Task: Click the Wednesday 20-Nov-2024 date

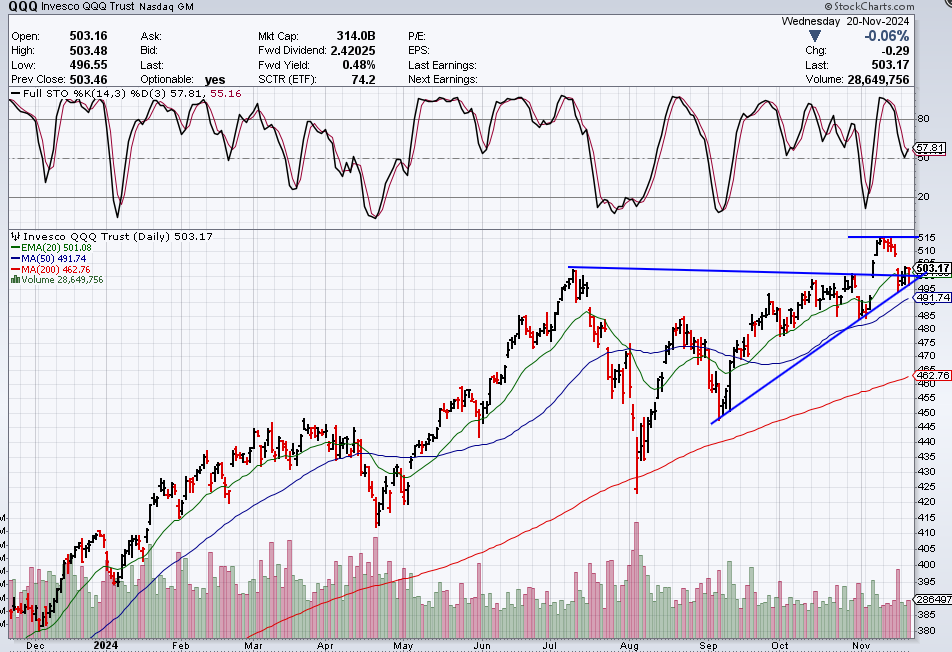Action: [845, 21]
